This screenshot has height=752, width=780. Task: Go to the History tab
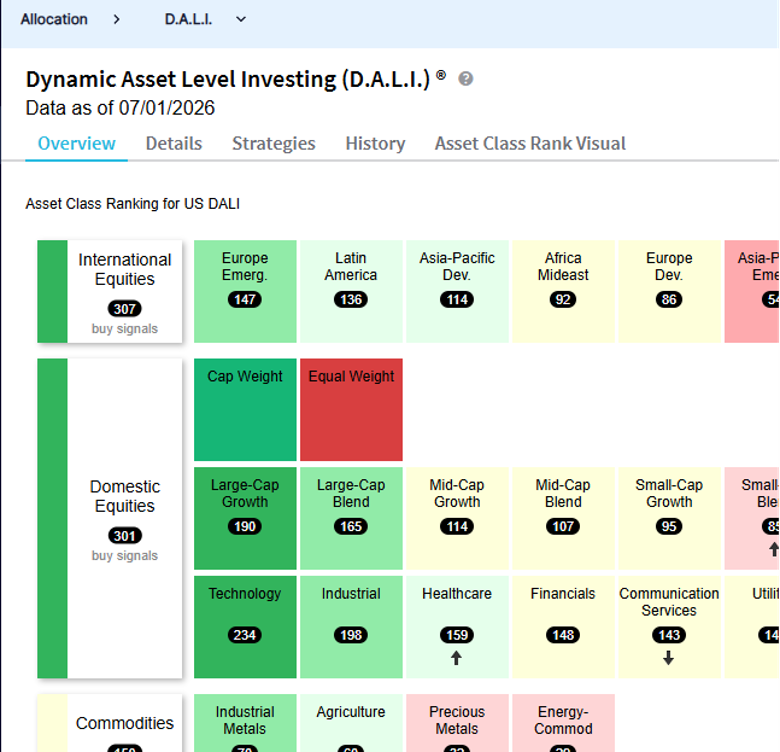375,143
